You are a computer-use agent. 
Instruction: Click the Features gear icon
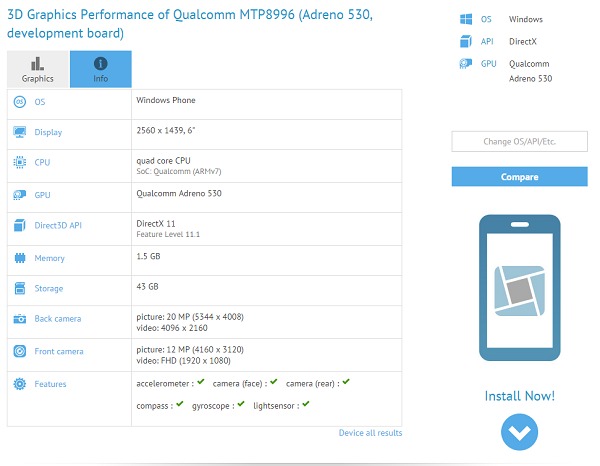click(20, 384)
